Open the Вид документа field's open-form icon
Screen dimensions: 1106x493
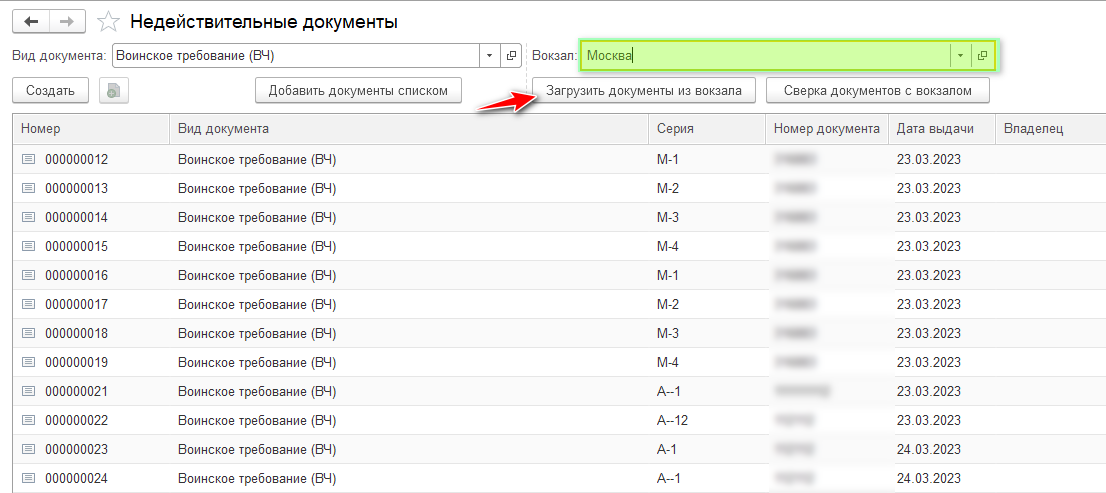pos(511,56)
